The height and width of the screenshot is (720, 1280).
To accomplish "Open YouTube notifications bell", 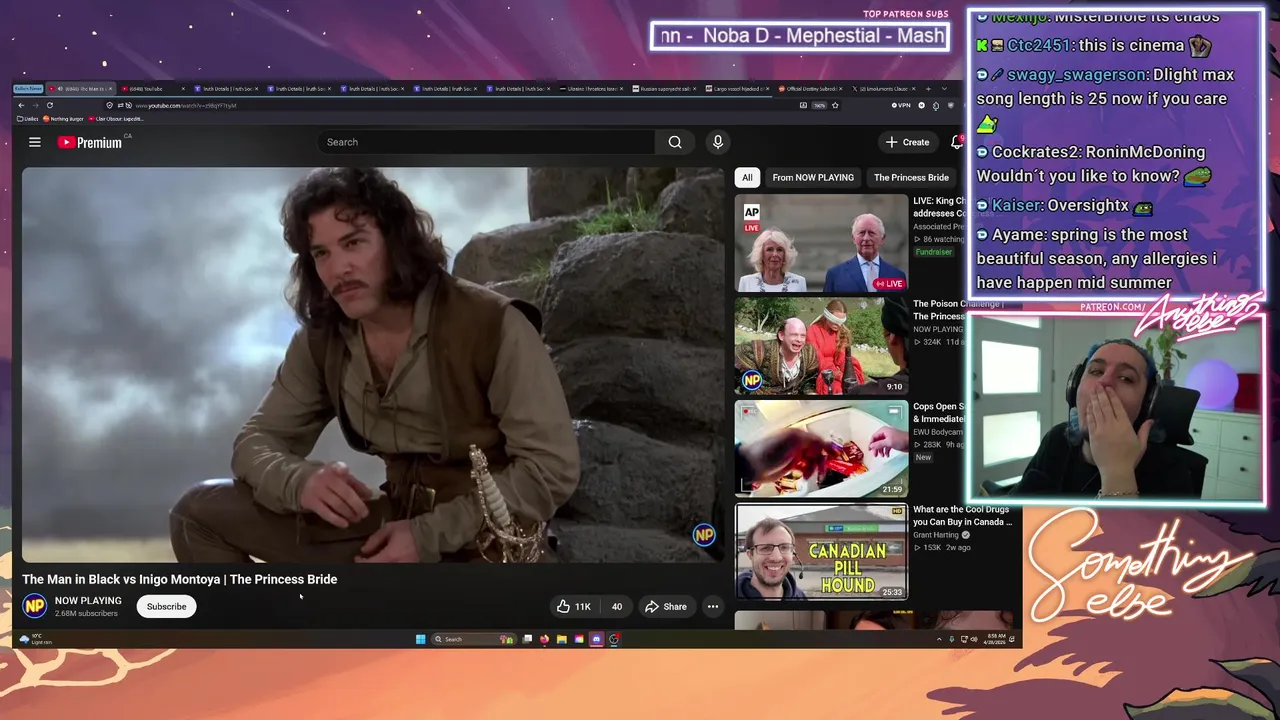I will tap(956, 142).
